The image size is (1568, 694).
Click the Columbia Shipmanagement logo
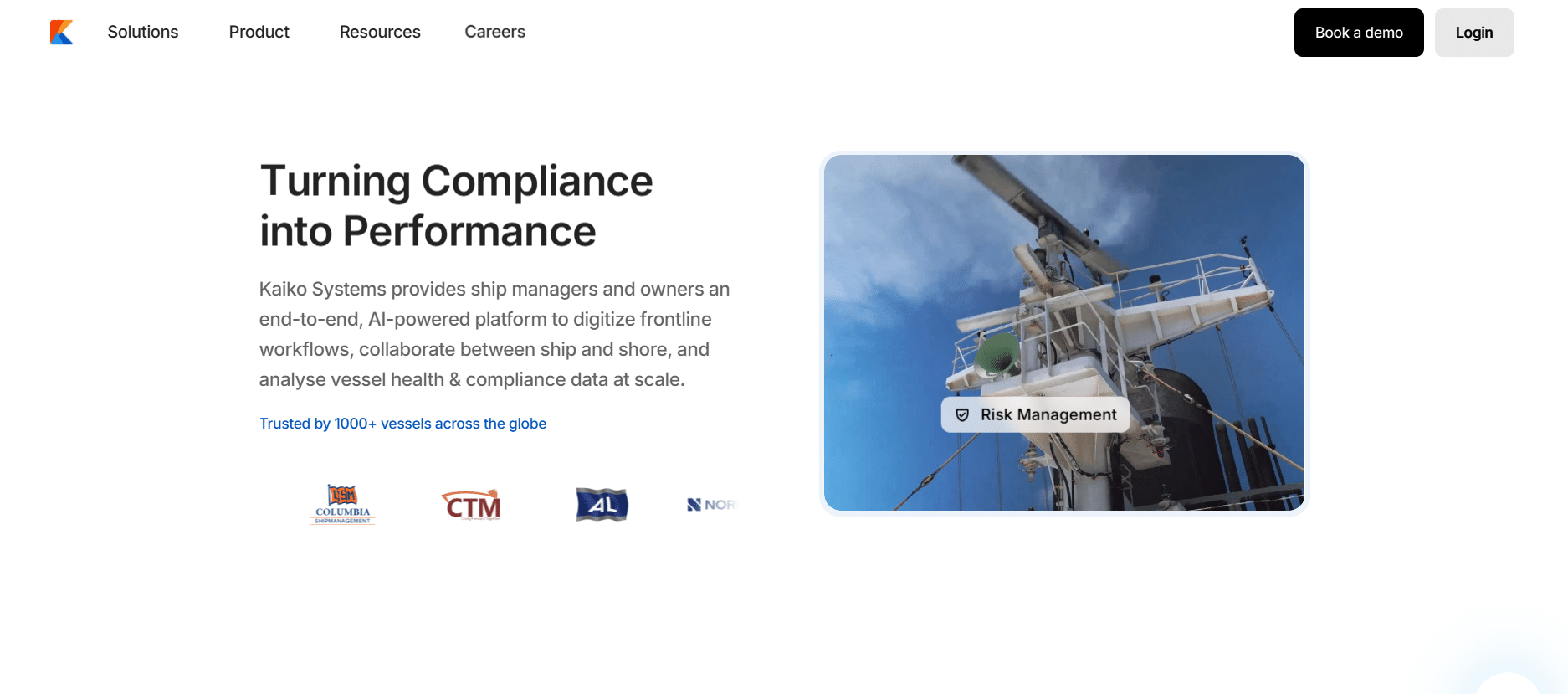pyautogui.click(x=342, y=505)
